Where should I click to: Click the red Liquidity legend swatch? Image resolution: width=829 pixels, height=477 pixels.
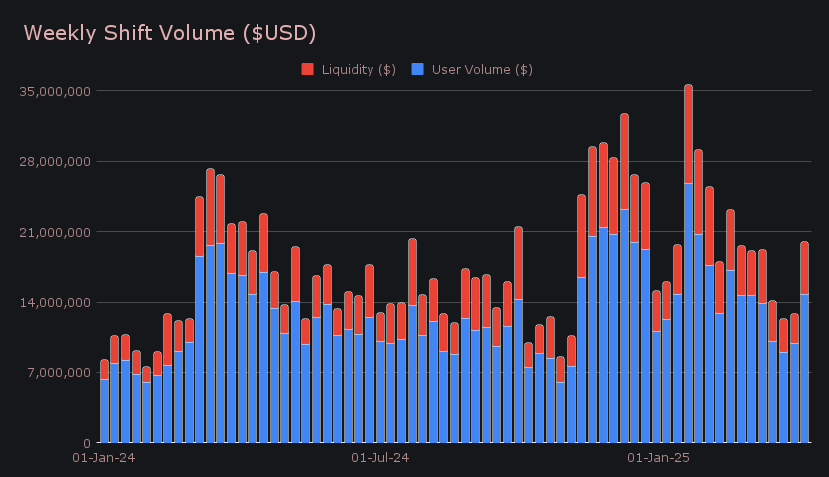[x=307, y=69]
